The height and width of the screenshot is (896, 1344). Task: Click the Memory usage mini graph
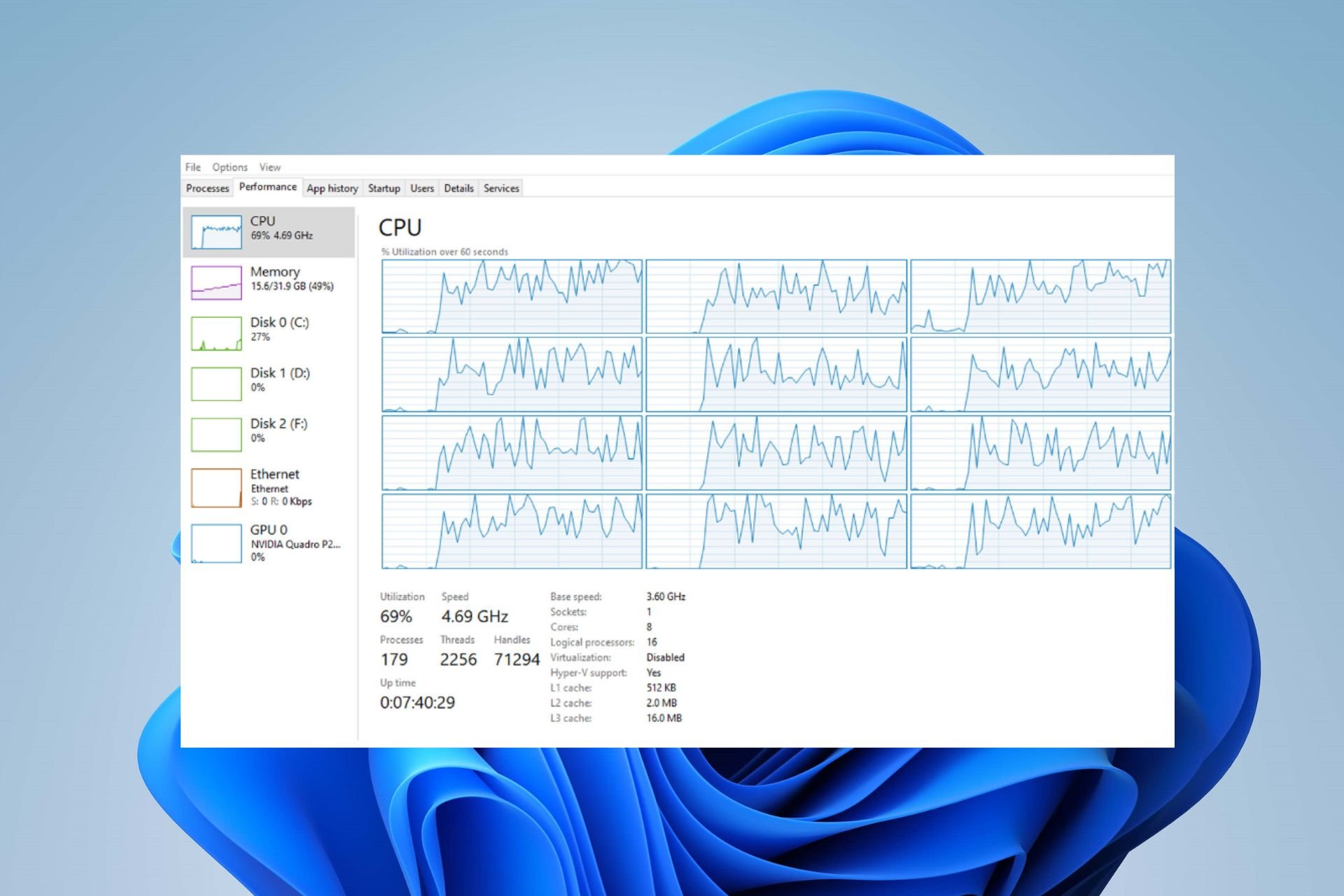[216, 282]
